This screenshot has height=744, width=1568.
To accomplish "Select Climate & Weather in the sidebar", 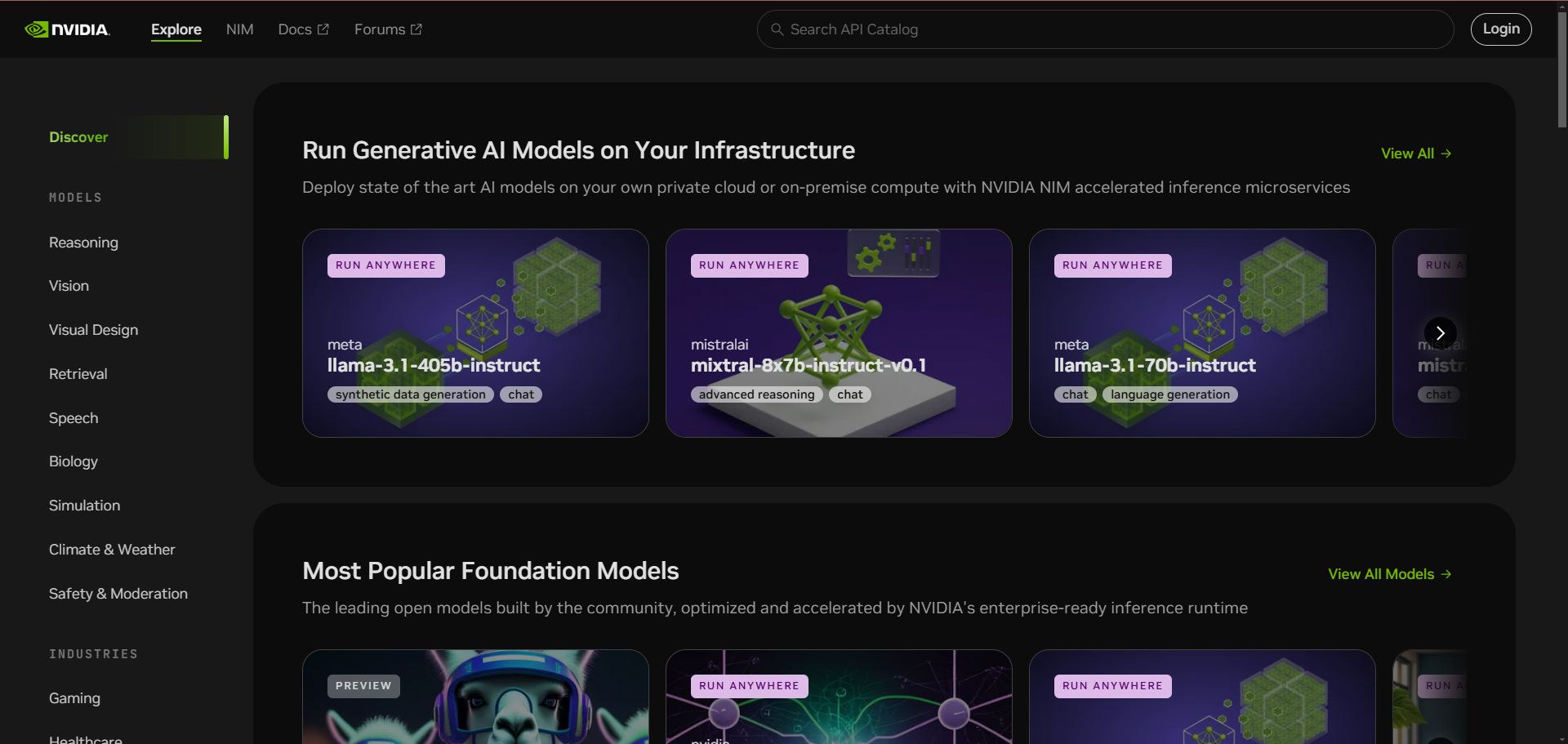I will (112, 550).
